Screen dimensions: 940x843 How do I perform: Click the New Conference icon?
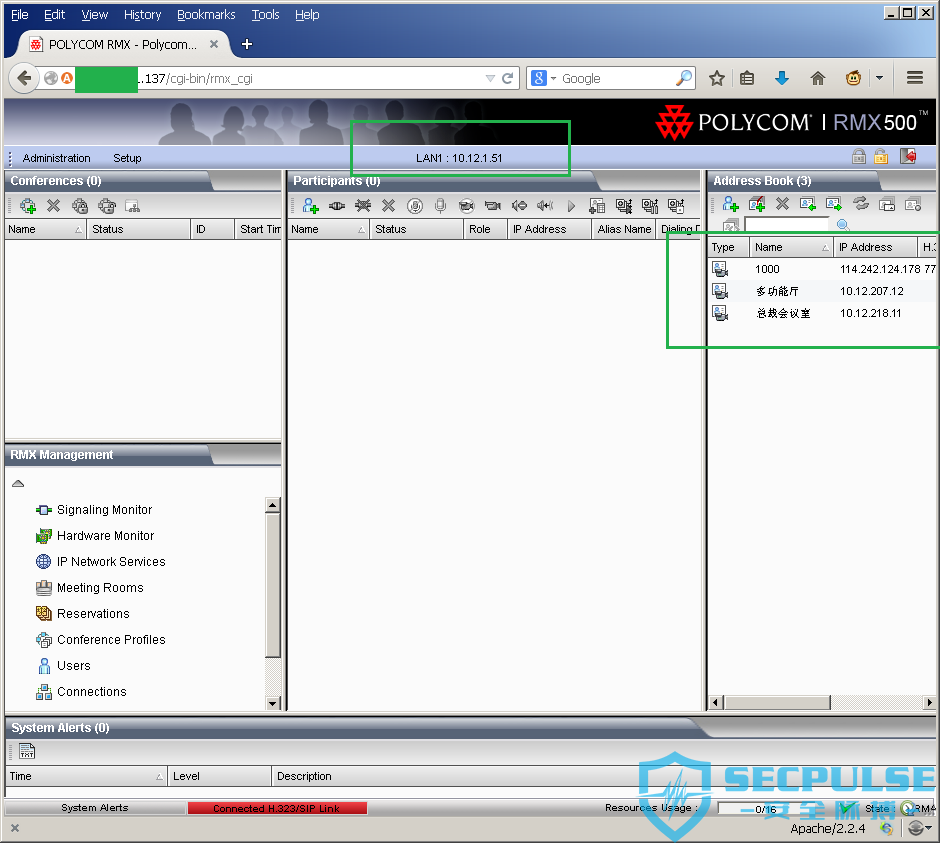(x=28, y=206)
